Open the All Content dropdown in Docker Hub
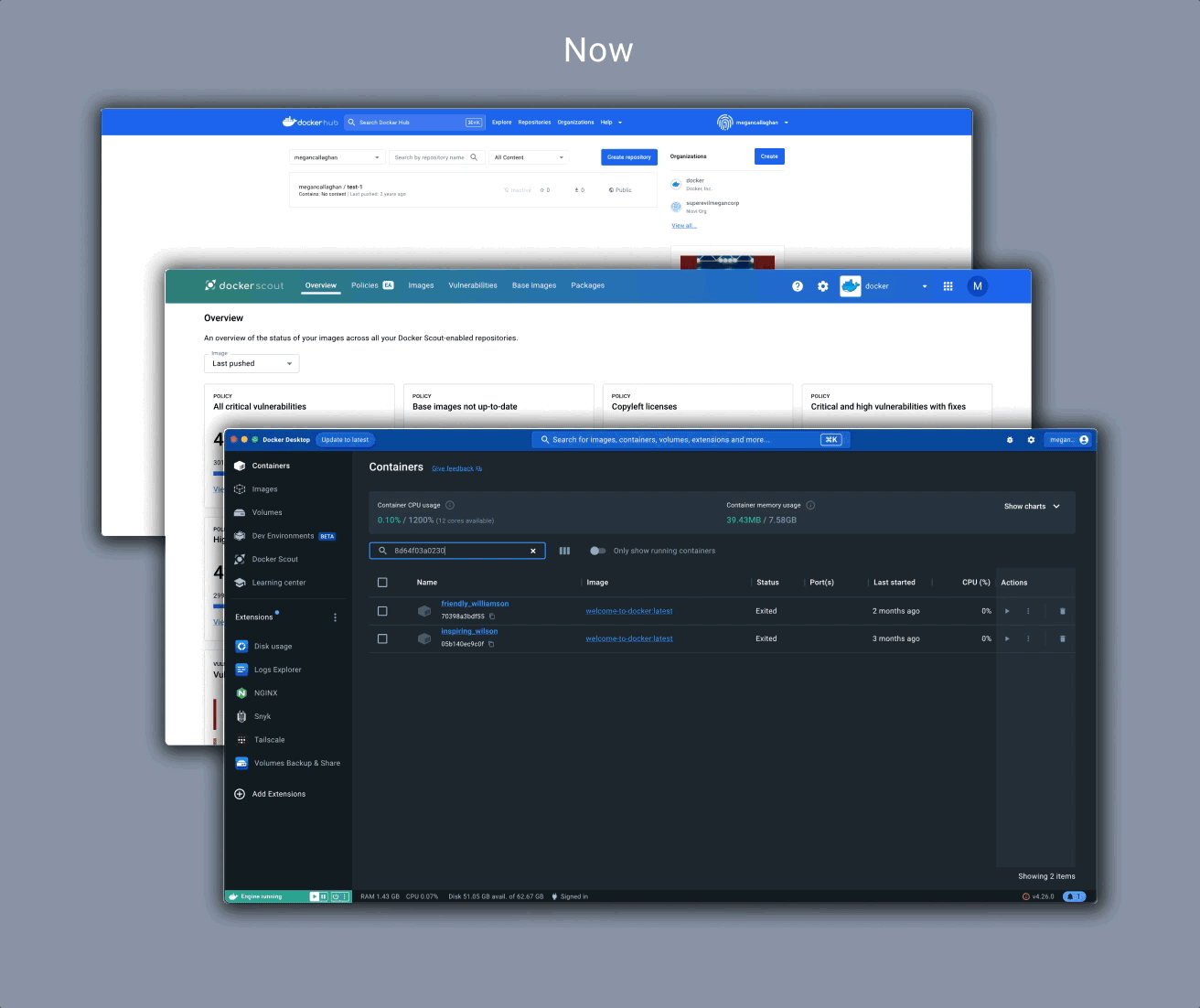This screenshot has height=1008, width=1200. point(529,156)
